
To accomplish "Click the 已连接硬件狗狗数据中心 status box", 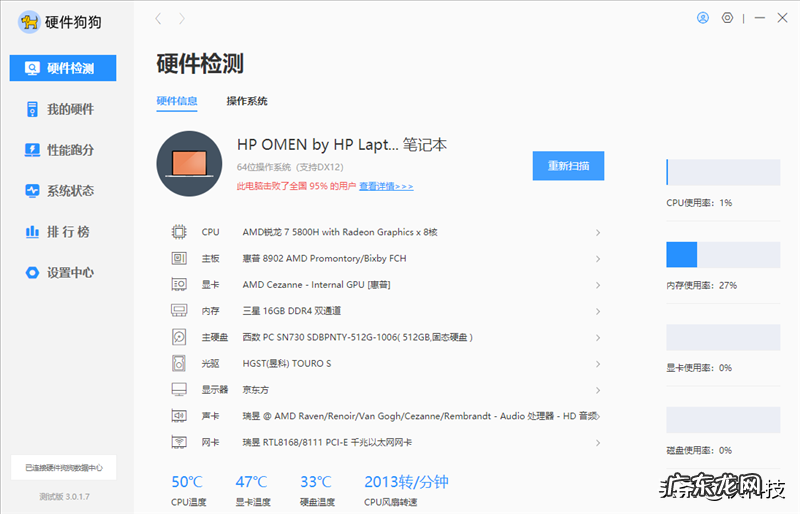I will point(64,468).
